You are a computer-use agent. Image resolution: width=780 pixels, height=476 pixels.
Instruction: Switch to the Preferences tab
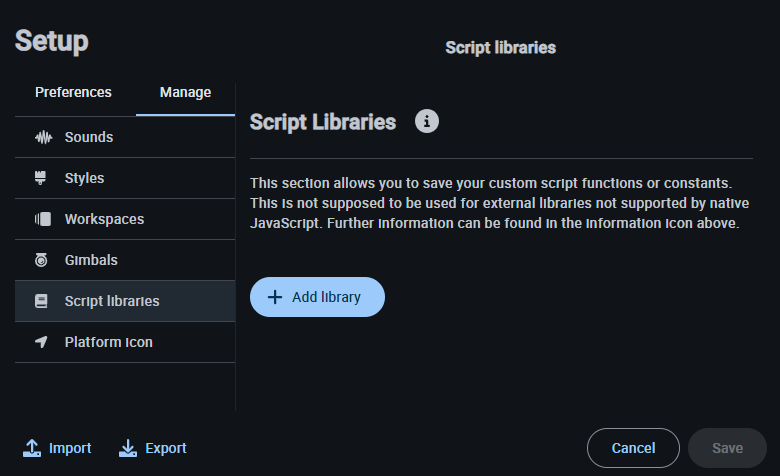pos(73,92)
